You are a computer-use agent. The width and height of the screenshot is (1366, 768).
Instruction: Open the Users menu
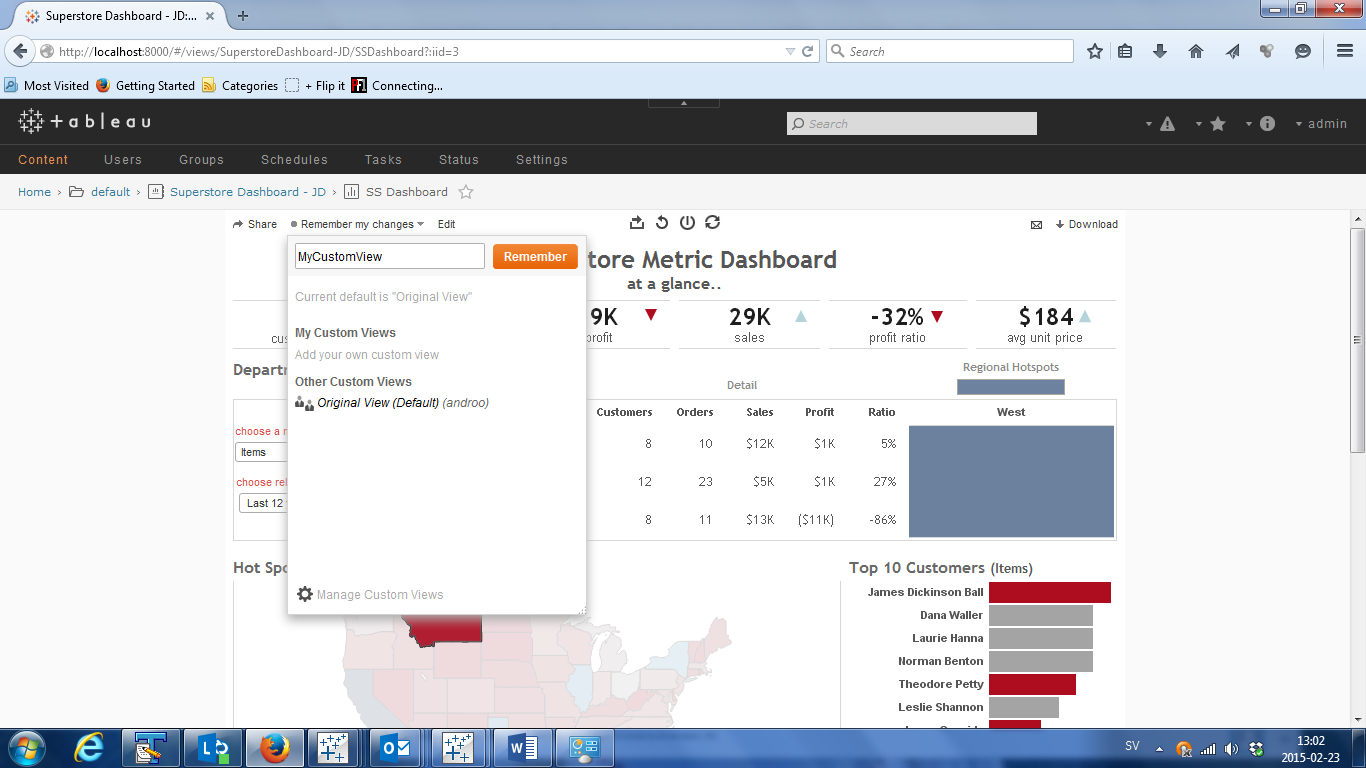coord(123,159)
